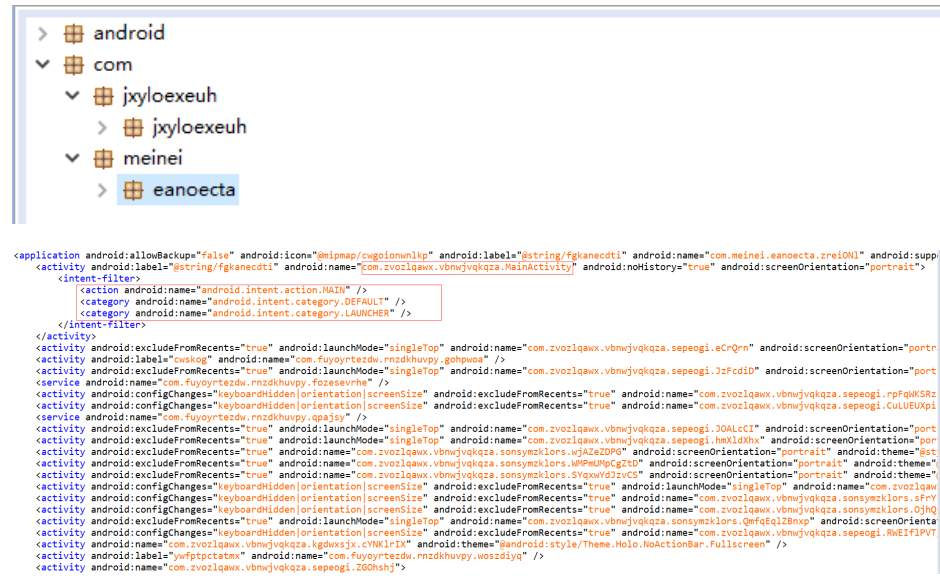Click the eanoecta package icon
This screenshot has width=940, height=581.
coord(132,189)
